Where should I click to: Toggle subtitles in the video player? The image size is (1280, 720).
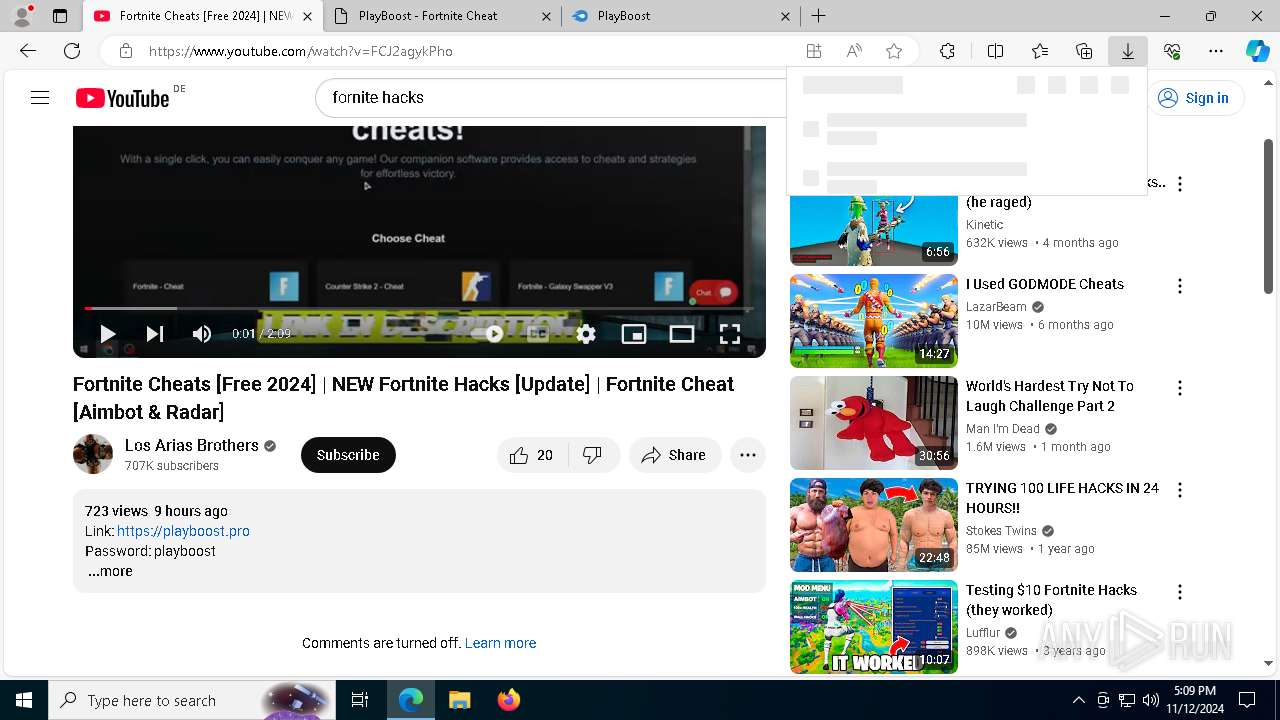pyautogui.click(x=538, y=334)
